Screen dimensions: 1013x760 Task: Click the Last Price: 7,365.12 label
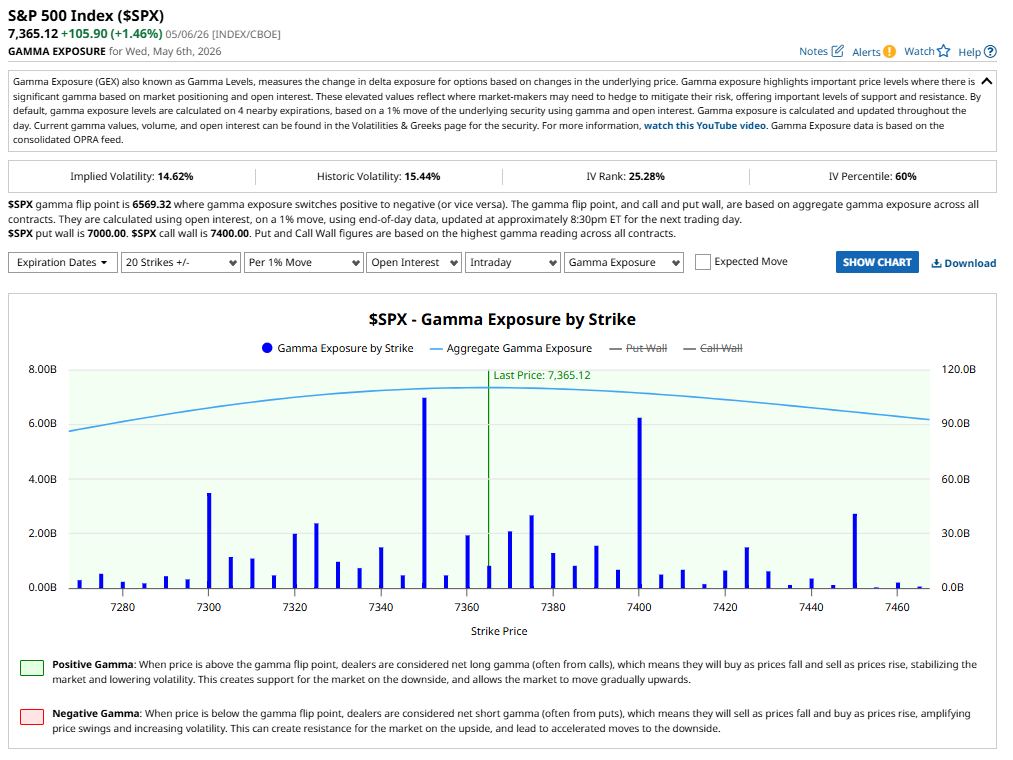[541, 375]
